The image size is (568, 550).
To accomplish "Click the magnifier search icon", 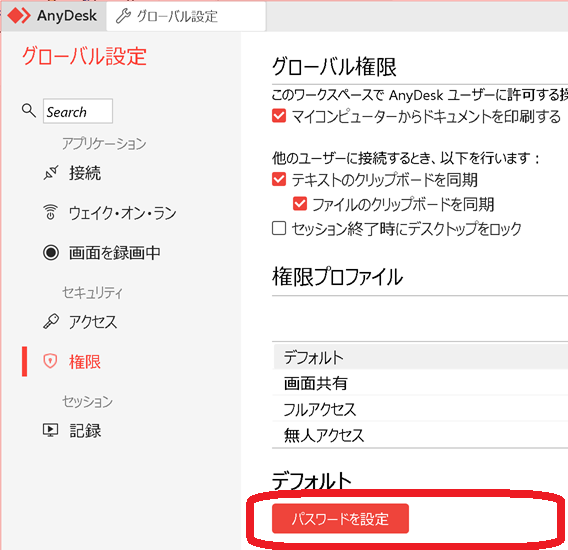I will (x=29, y=111).
